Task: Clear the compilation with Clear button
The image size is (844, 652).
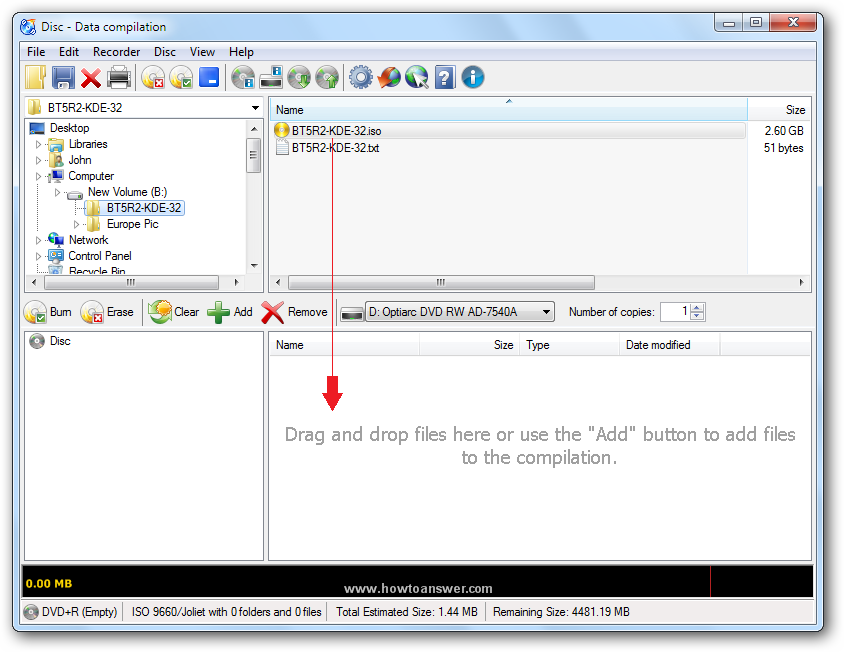Action: point(174,312)
